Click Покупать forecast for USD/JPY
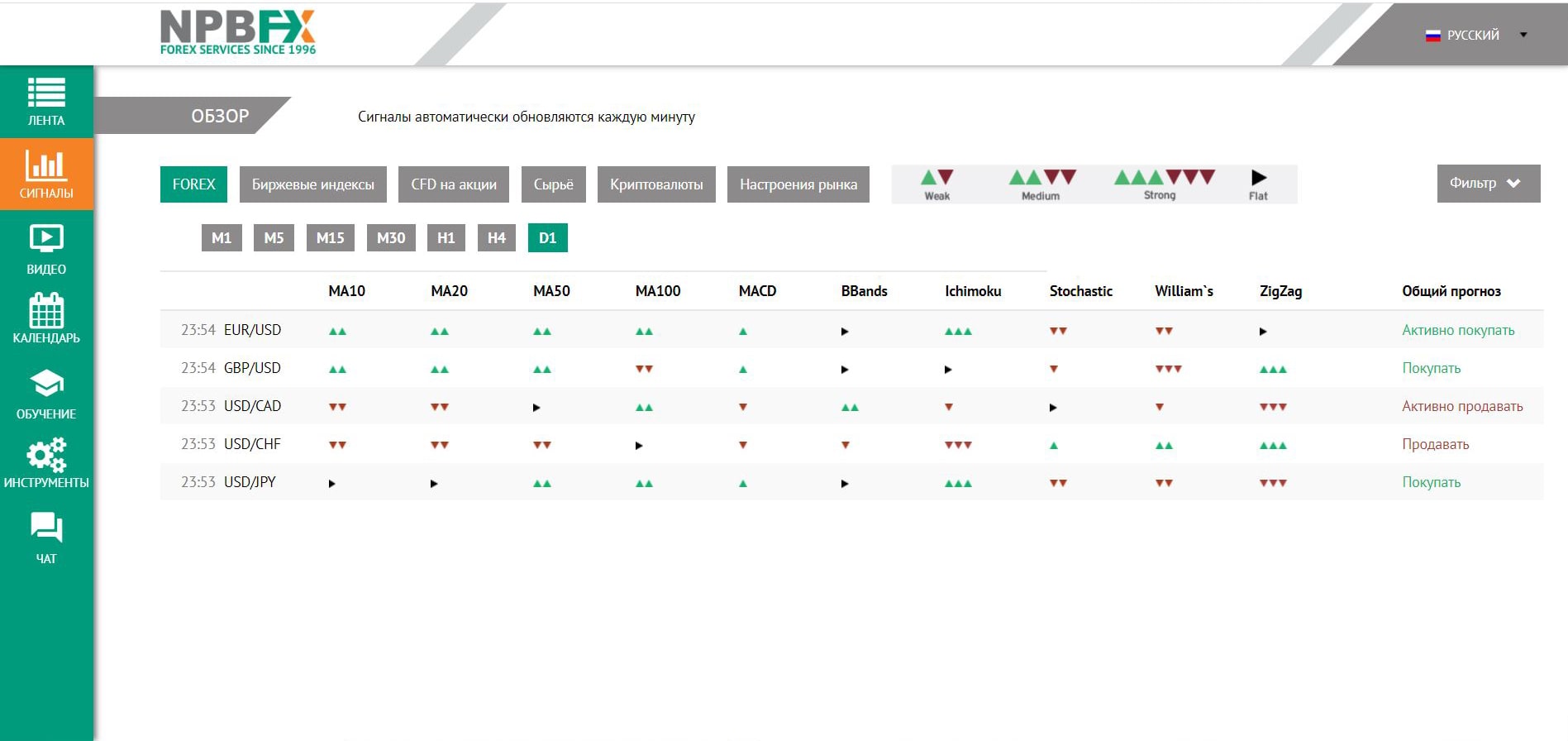Image resolution: width=1568 pixels, height=741 pixels. click(x=1432, y=482)
